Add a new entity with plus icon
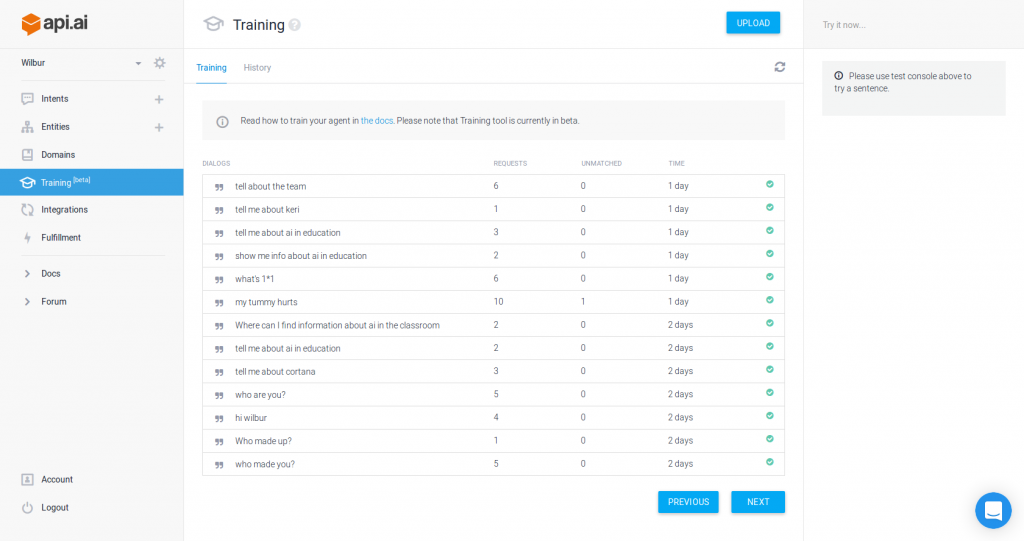The image size is (1024, 541). coord(159,127)
